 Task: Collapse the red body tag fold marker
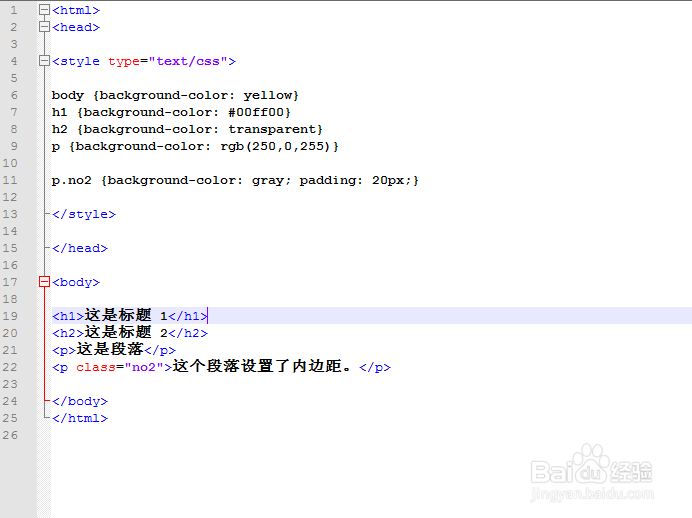44,282
